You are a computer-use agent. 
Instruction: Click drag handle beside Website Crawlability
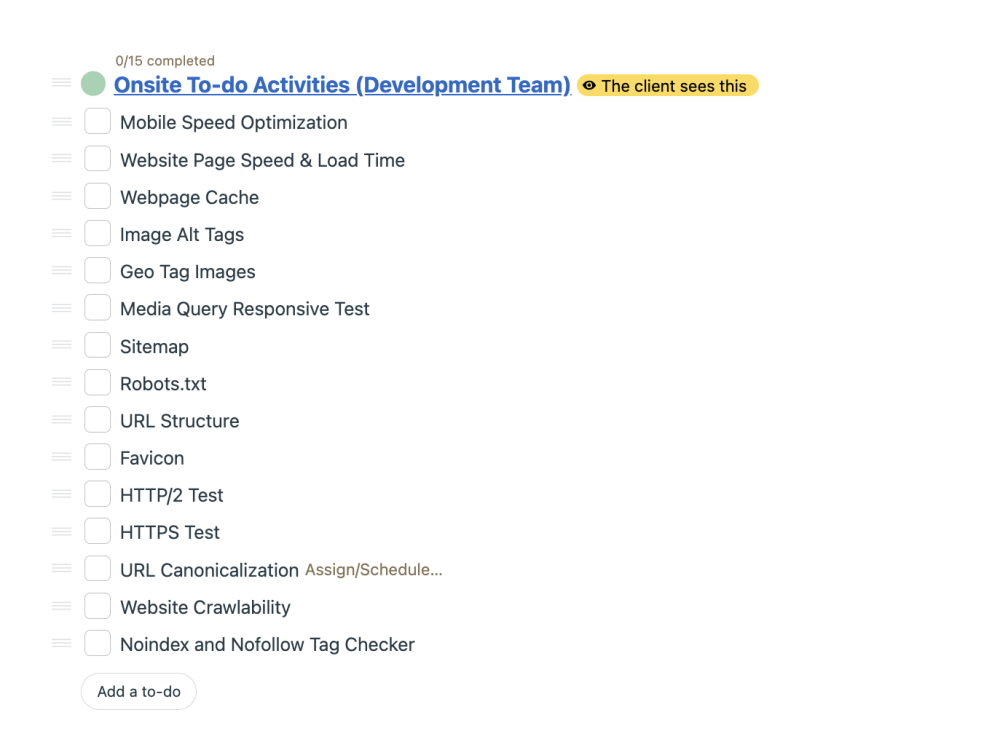click(x=62, y=605)
